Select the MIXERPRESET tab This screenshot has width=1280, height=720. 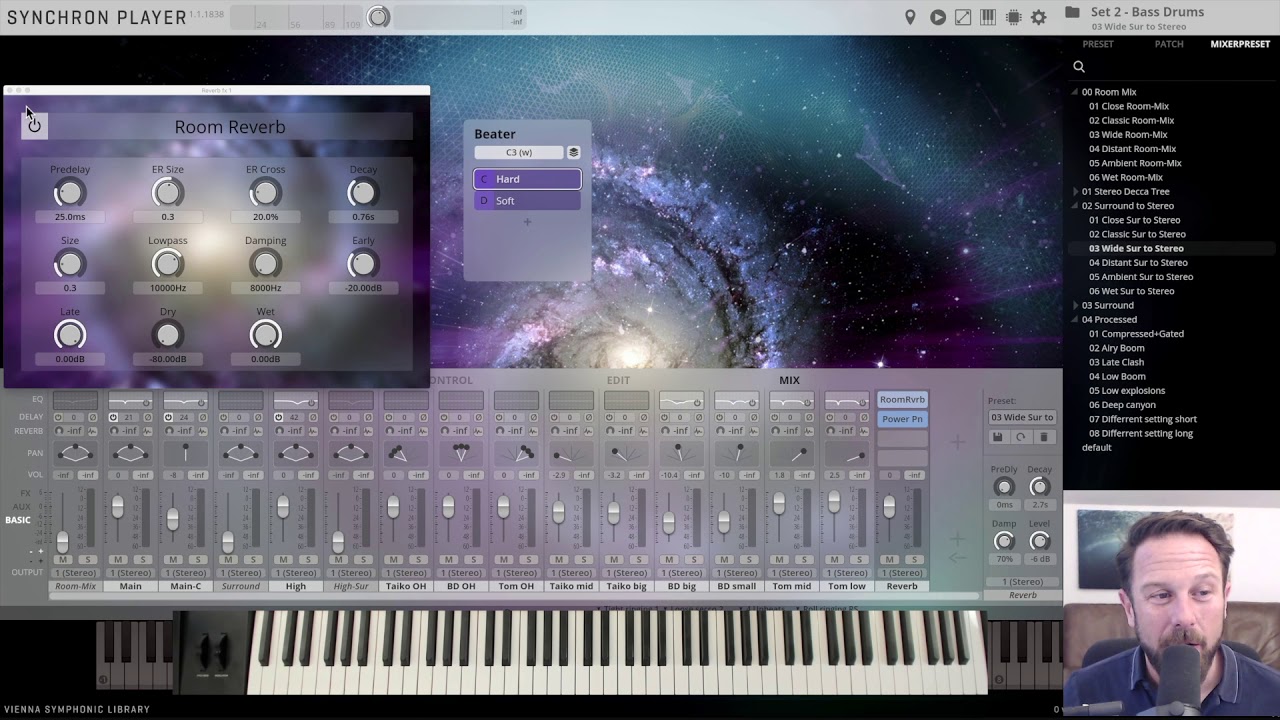click(1240, 44)
